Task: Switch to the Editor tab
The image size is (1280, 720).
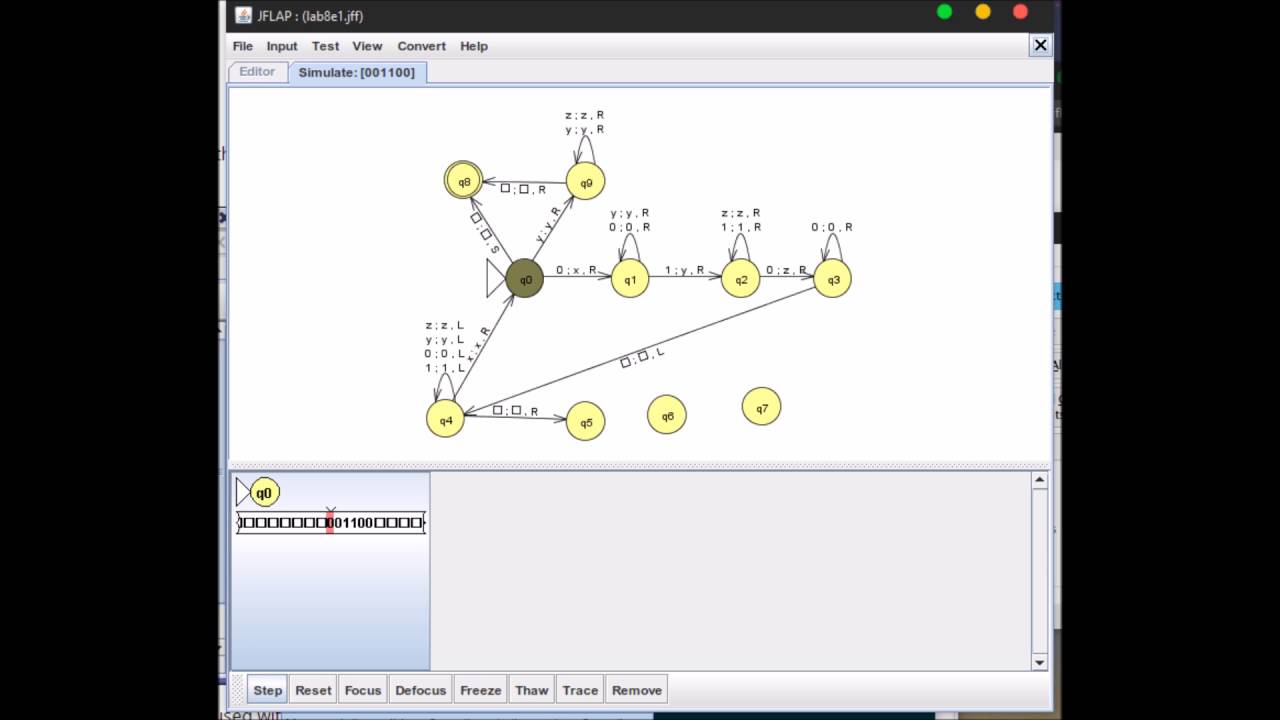Action: (x=257, y=72)
